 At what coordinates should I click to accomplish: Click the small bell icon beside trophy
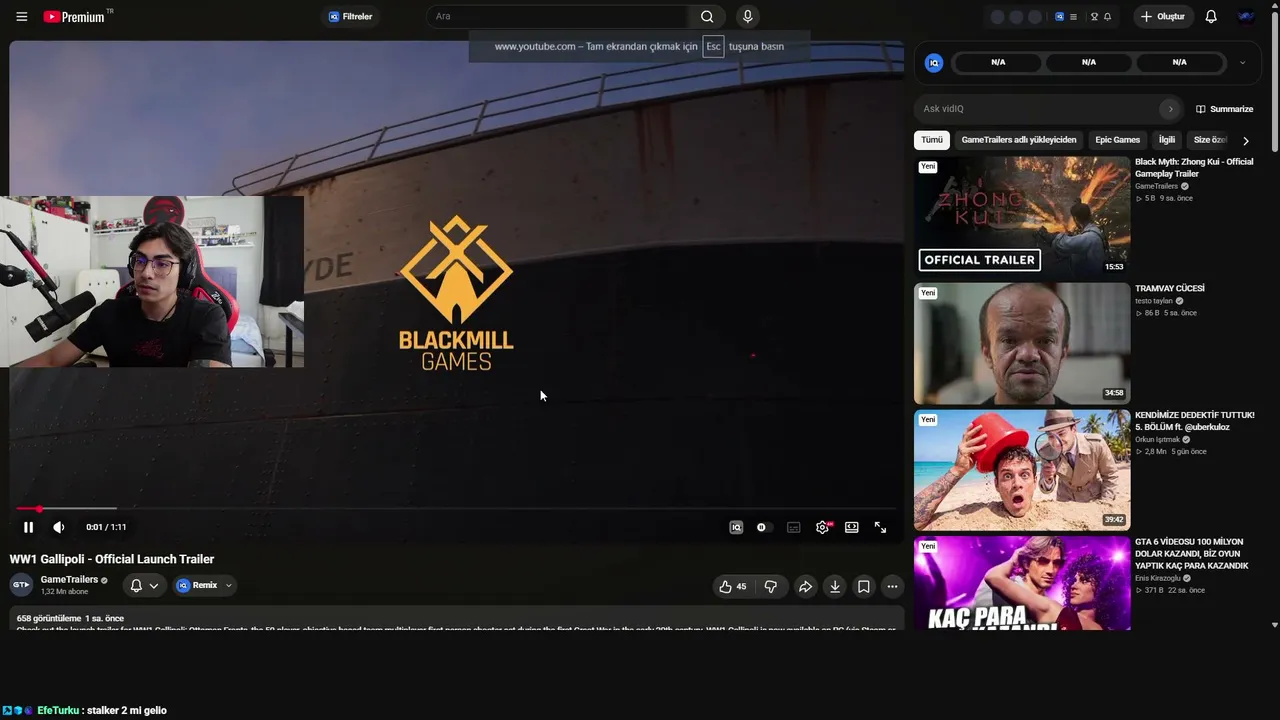[x=1107, y=17]
